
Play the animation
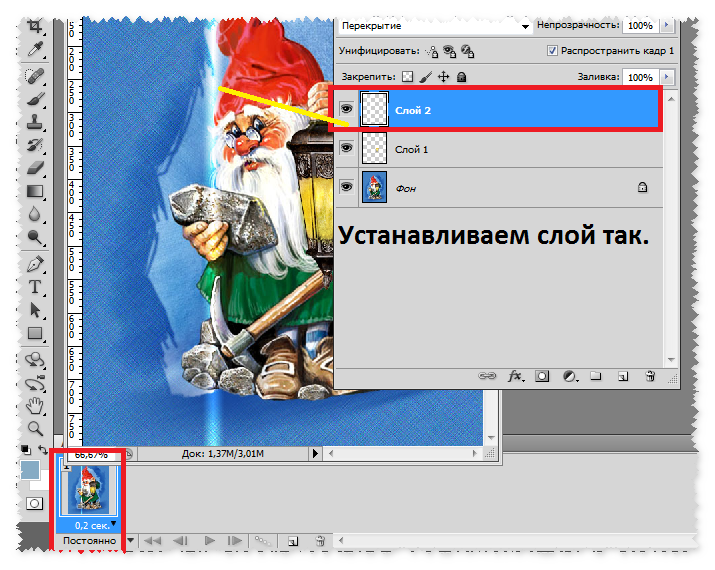(x=209, y=541)
